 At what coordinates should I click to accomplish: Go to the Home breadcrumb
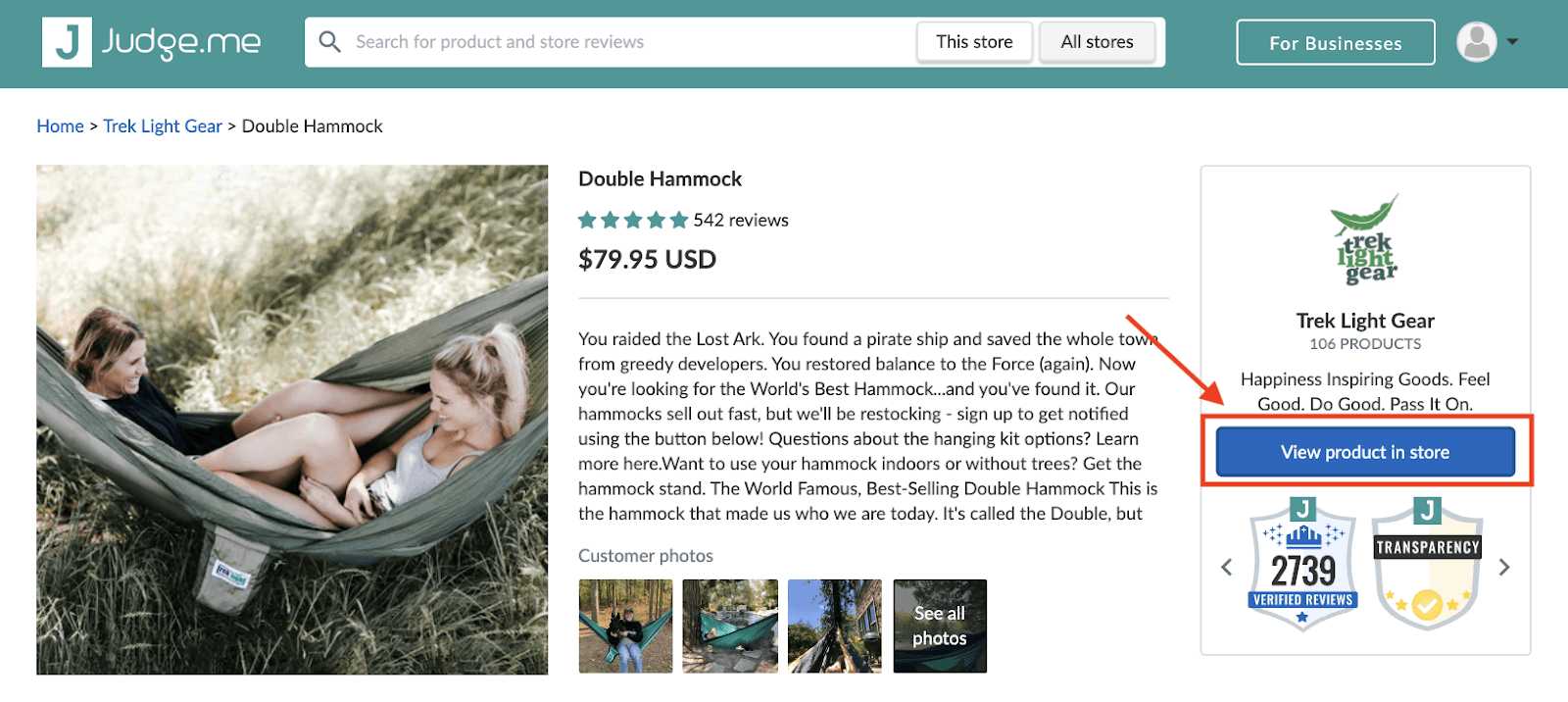pos(60,126)
